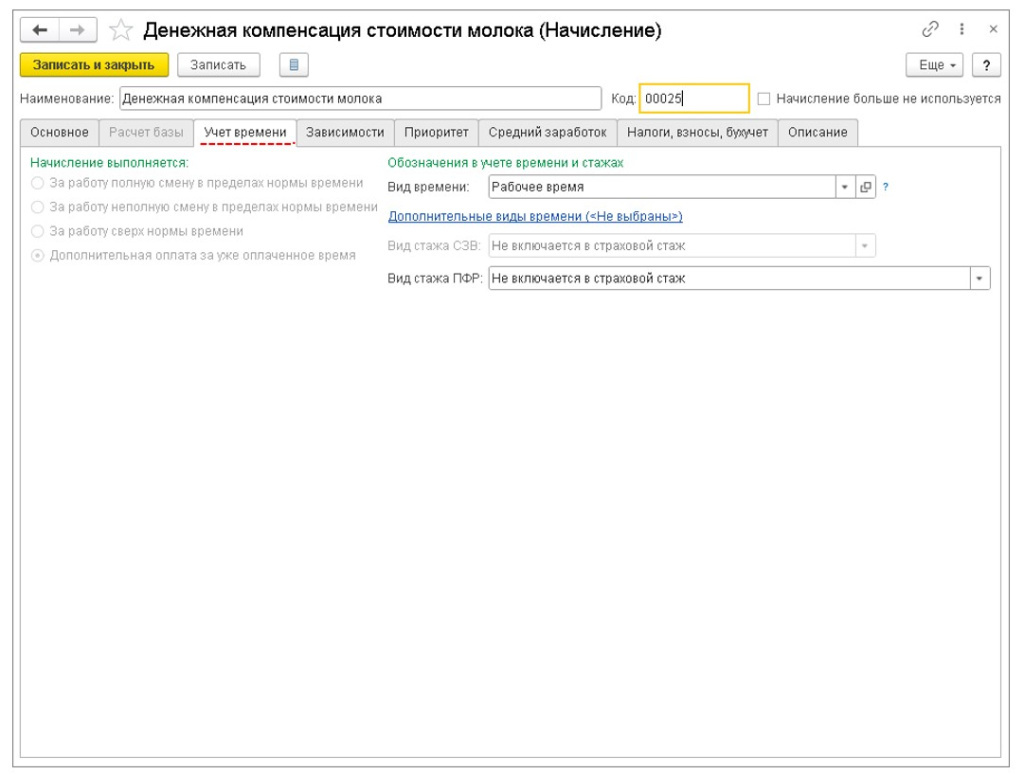The height and width of the screenshot is (774, 1024).
Task: Click the forward navigation arrow
Action: point(77,31)
